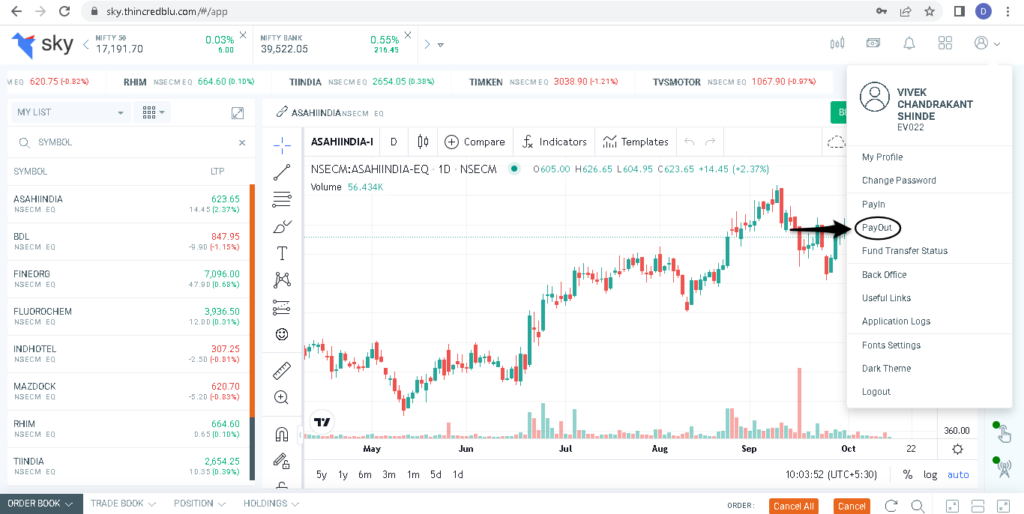
Task: Select FINEORG in the watchlist
Action: click(x=128, y=279)
